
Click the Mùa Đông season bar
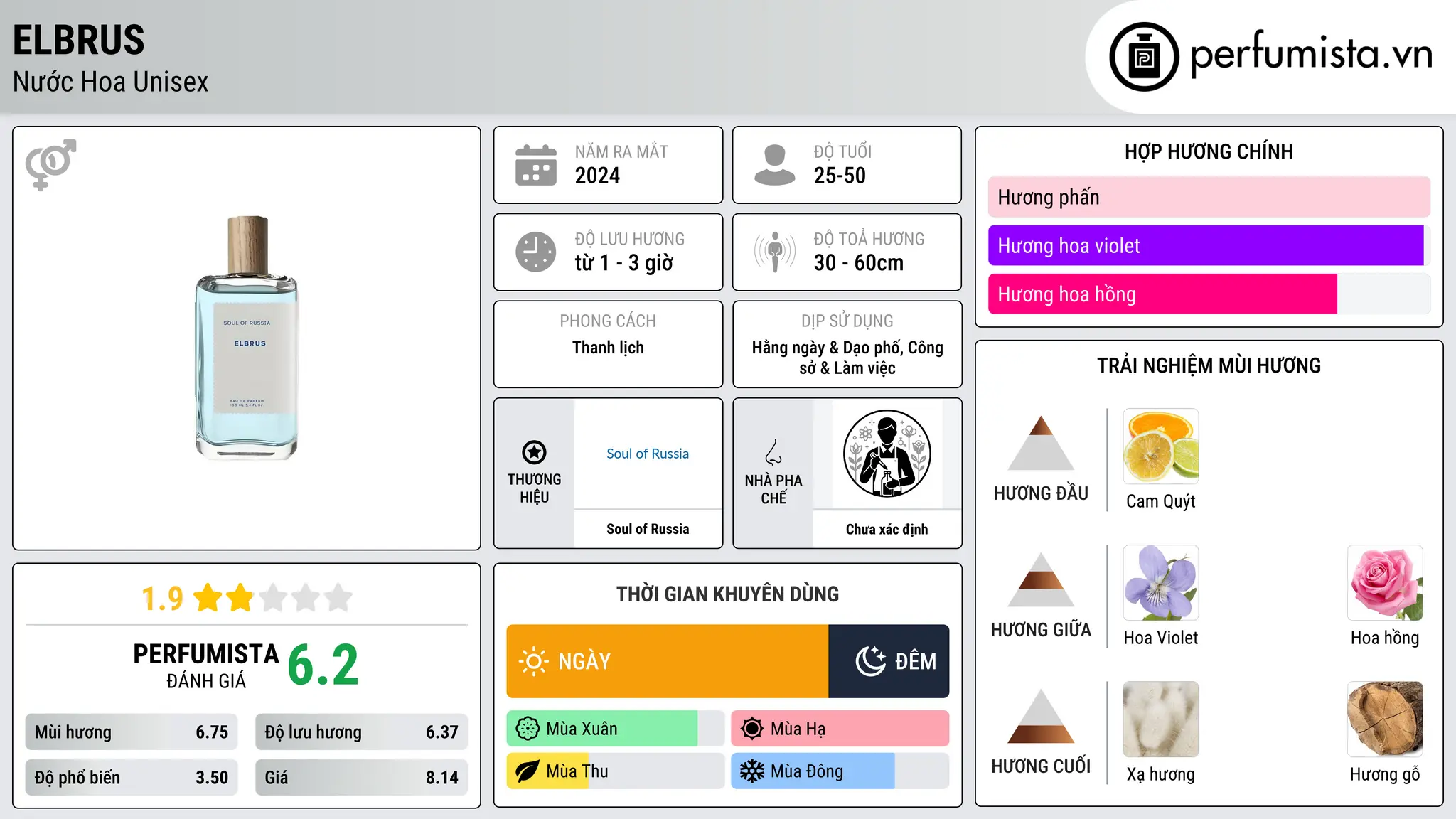(x=840, y=771)
